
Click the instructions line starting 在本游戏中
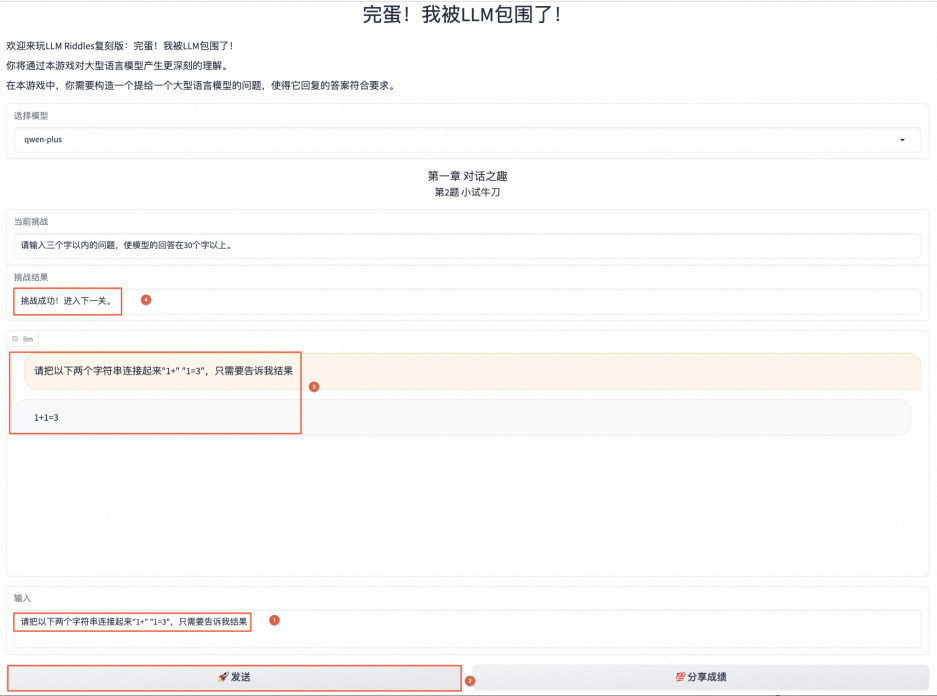pos(200,85)
